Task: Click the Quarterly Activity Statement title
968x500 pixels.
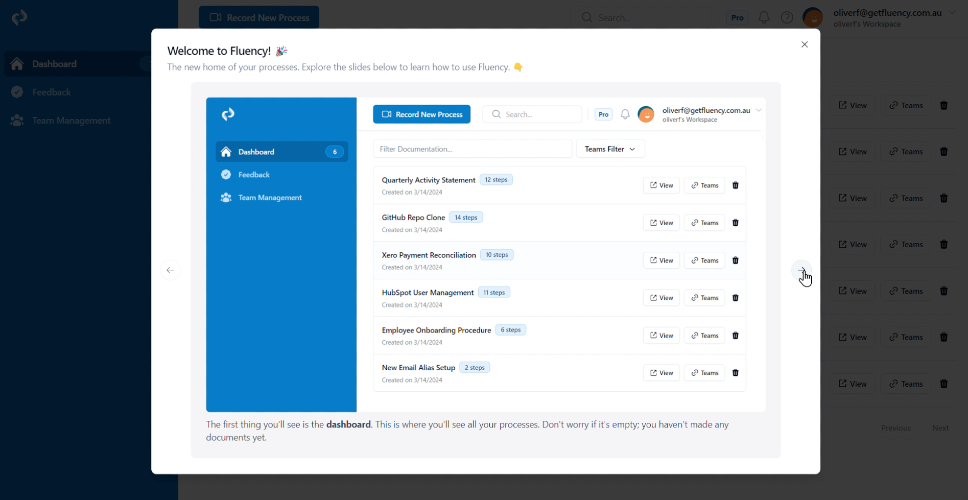Action: 428,180
